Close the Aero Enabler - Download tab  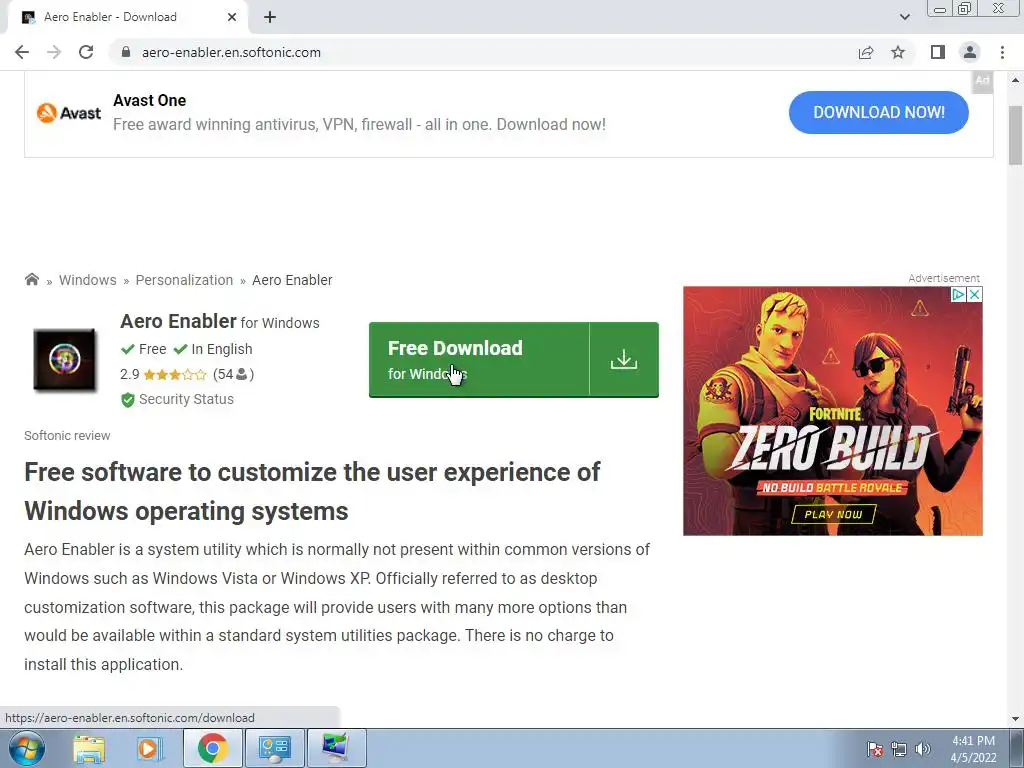[x=232, y=17]
